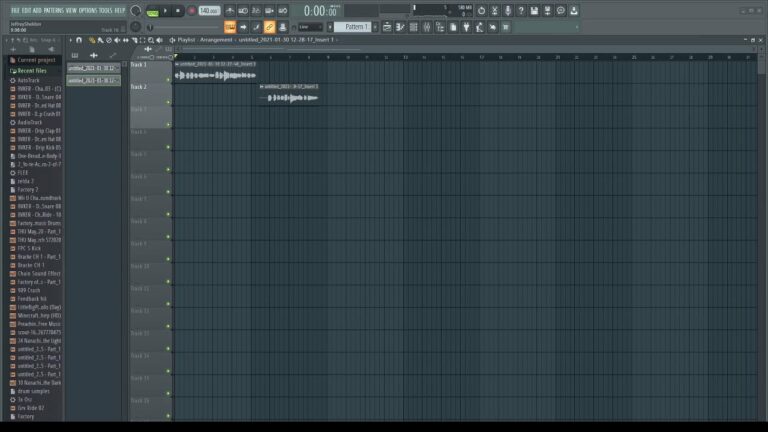
Task: Open the ADD menu
Action: coord(37,10)
